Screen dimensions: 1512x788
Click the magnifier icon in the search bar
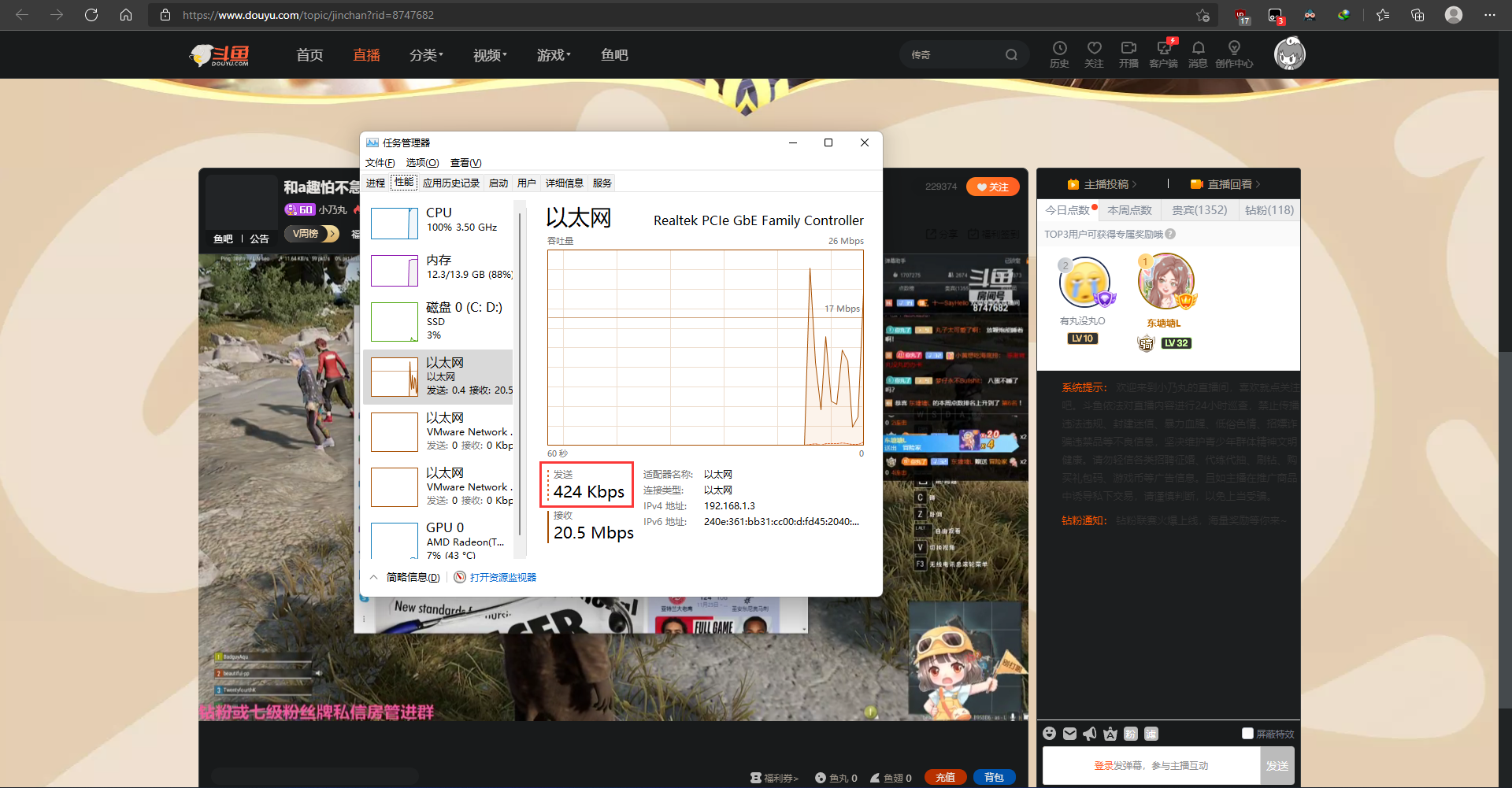(1013, 54)
